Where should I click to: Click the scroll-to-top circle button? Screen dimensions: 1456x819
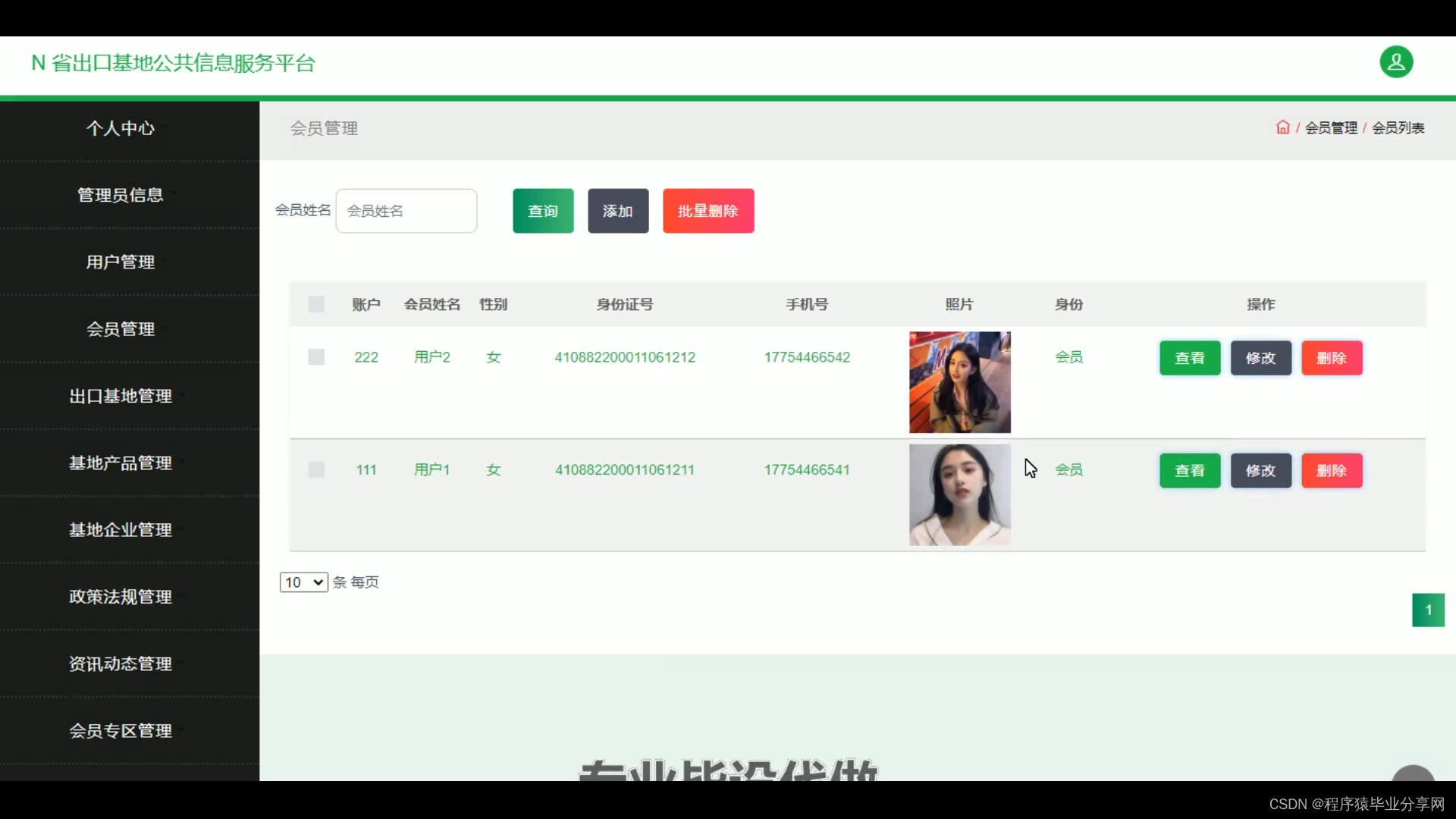coord(1413,773)
